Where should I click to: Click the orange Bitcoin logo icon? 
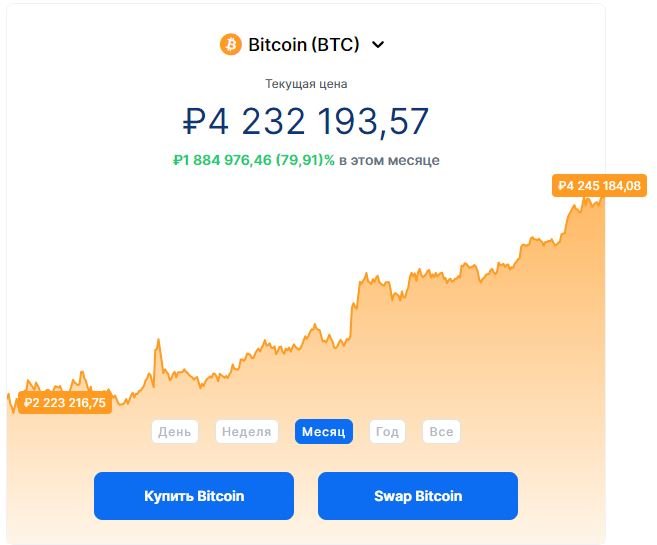click(x=230, y=44)
